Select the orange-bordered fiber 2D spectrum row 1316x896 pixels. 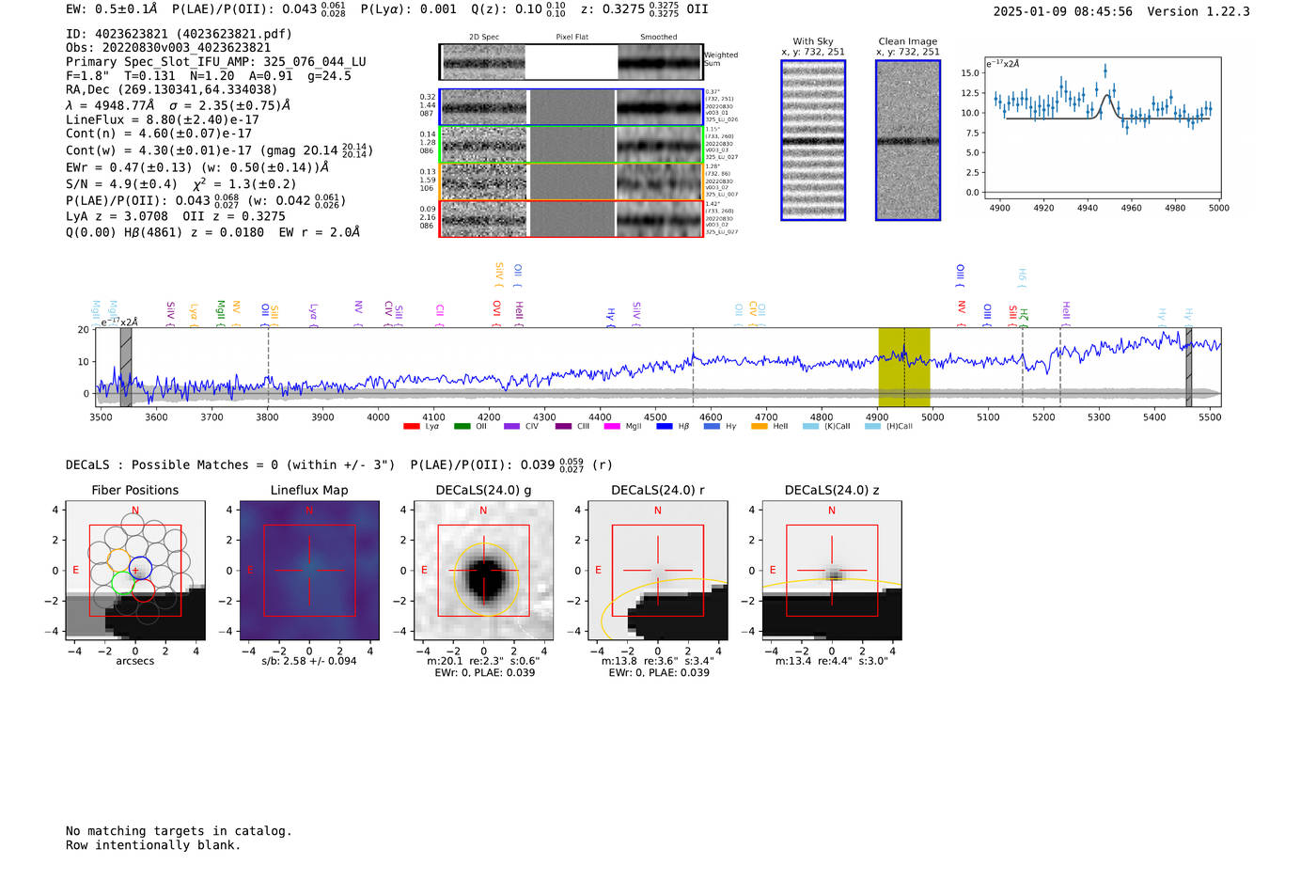572,181
